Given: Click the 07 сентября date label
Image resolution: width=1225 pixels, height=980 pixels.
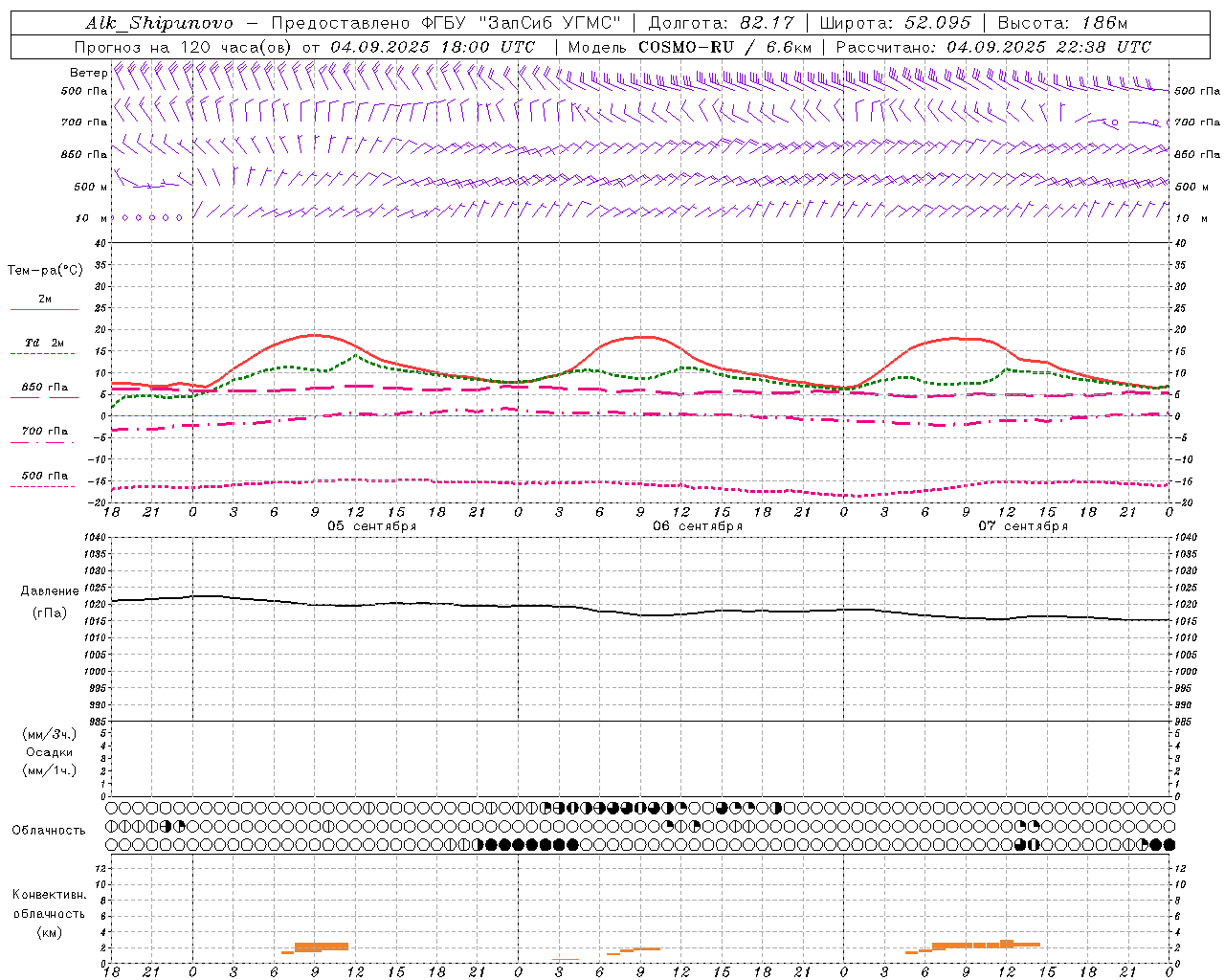Looking at the screenshot, I should click(x=1023, y=526).
